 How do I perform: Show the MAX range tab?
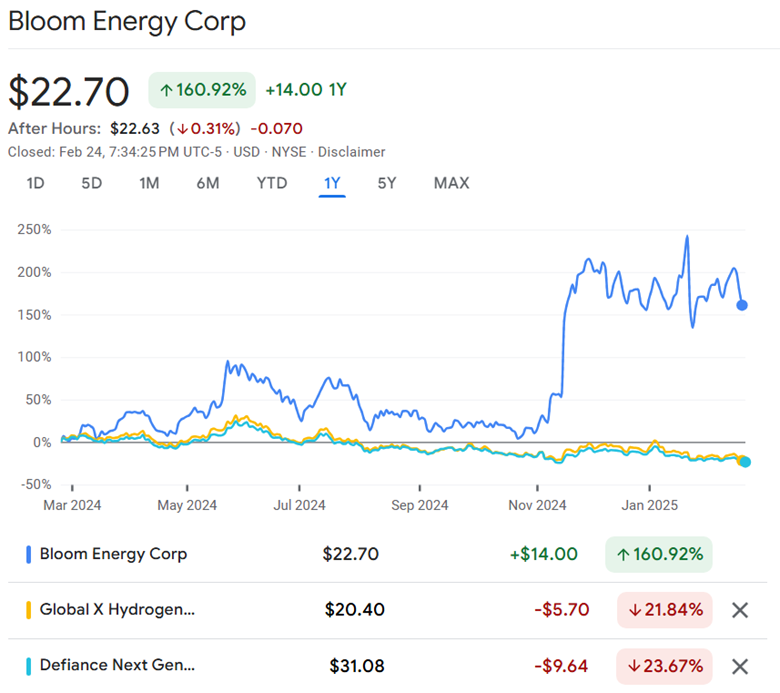[452, 184]
